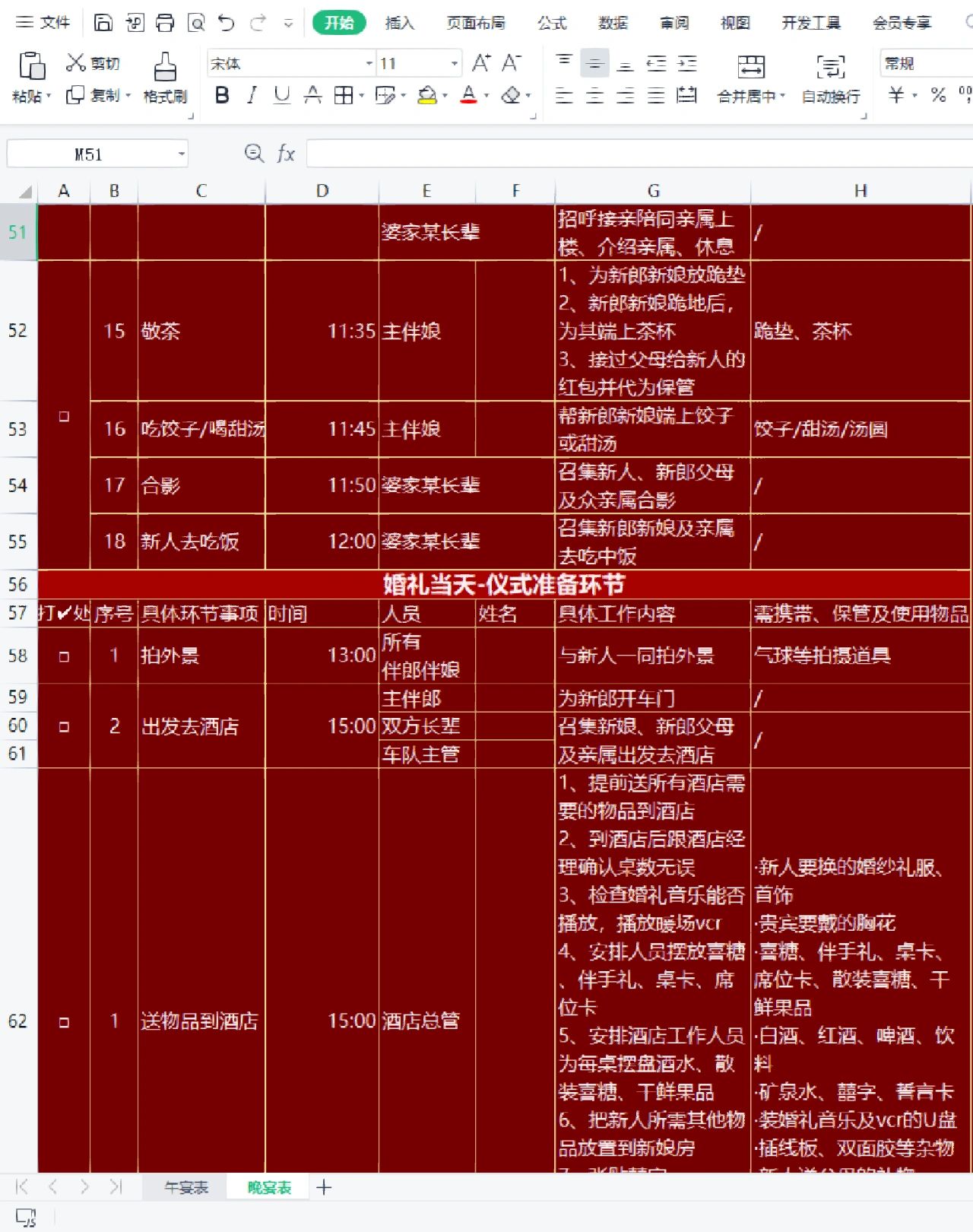The height and width of the screenshot is (1232, 973).
Task: Click the distributed alignment icon
Action: pyautogui.click(x=686, y=96)
